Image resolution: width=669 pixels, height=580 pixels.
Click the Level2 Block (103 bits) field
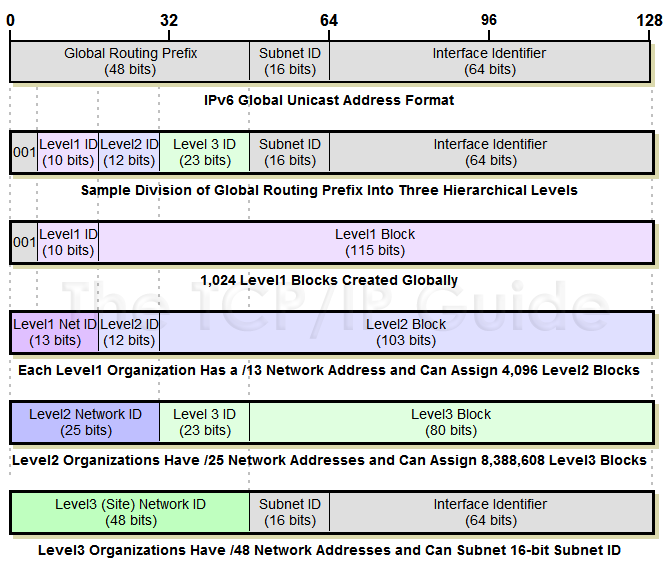[x=406, y=332]
